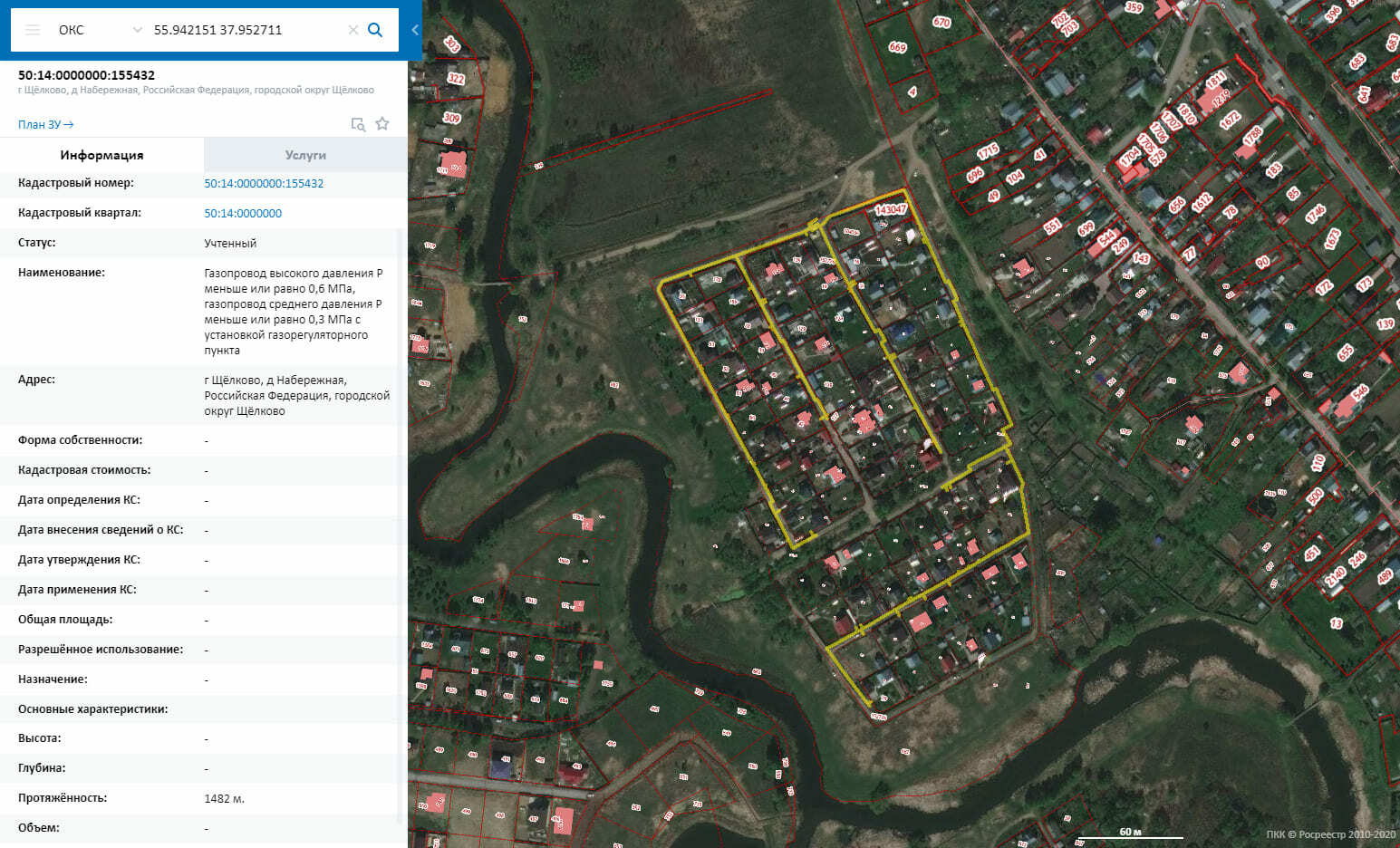Click the Основные характеристики label
Viewport: 1400px width, 848px height.
93,709
